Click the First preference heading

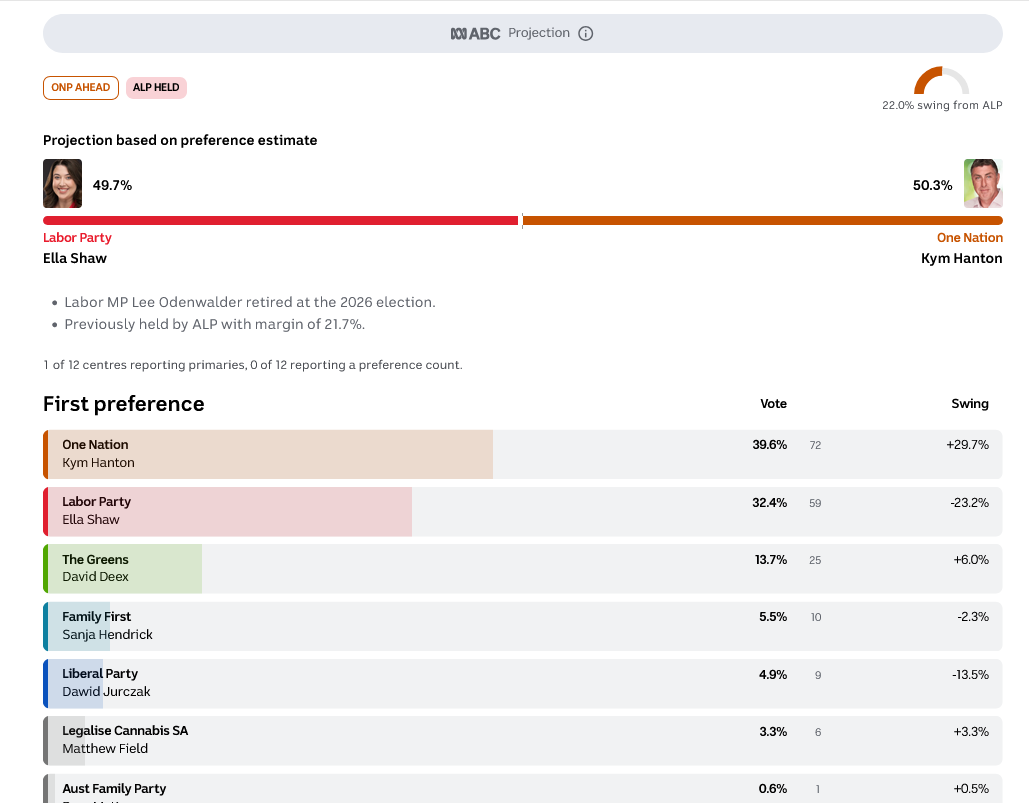pos(123,404)
